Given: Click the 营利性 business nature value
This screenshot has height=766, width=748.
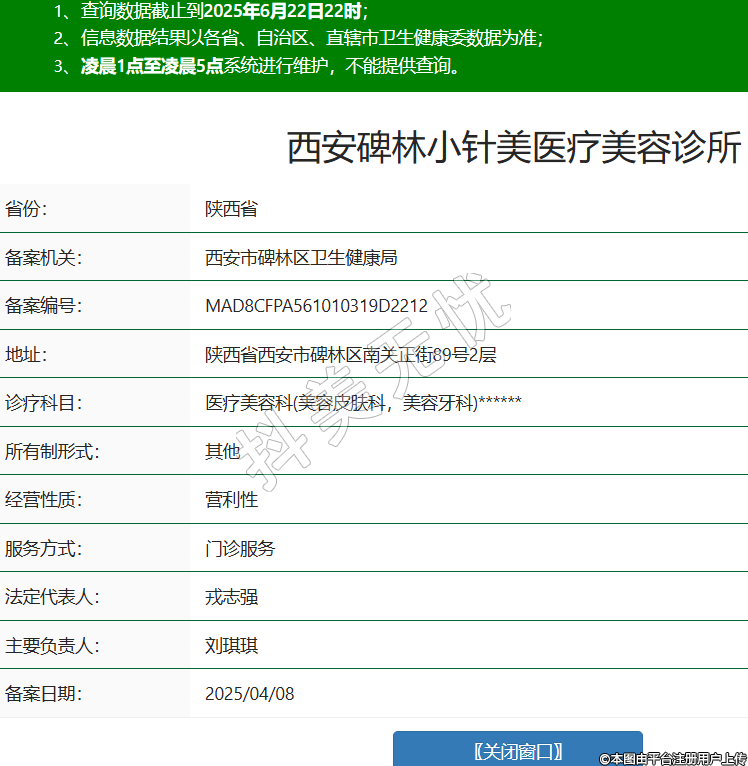Looking at the screenshot, I should tap(231, 500).
